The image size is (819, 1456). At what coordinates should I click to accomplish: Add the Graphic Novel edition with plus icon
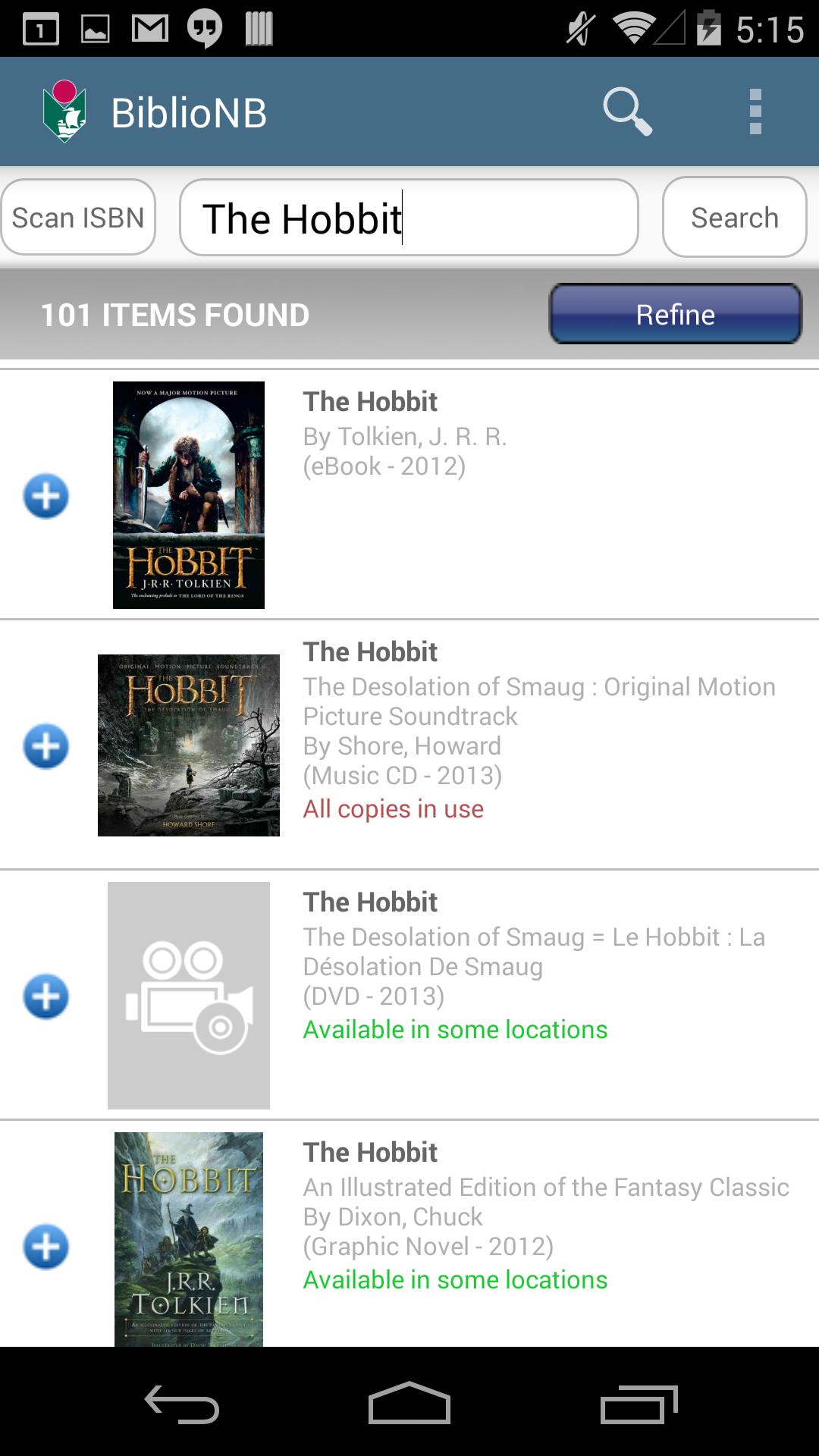47,1244
